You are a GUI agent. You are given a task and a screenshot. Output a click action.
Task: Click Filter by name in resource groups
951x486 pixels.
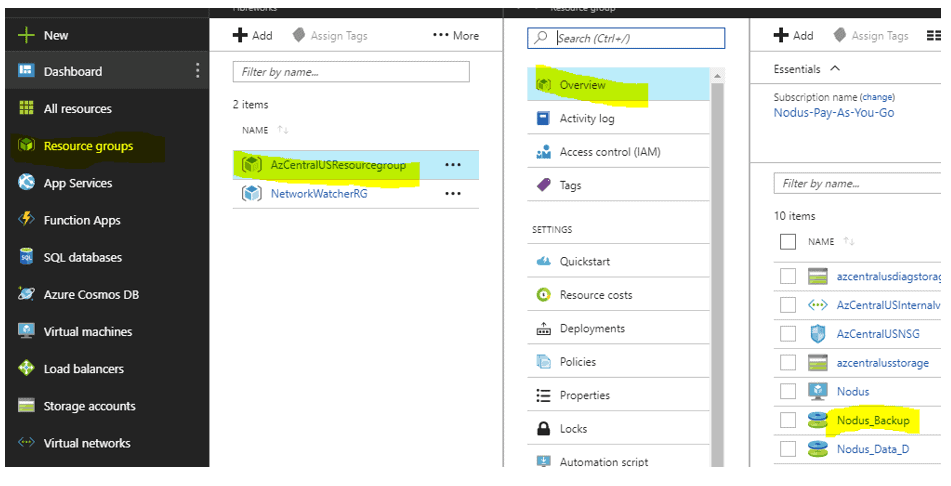point(351,72)
